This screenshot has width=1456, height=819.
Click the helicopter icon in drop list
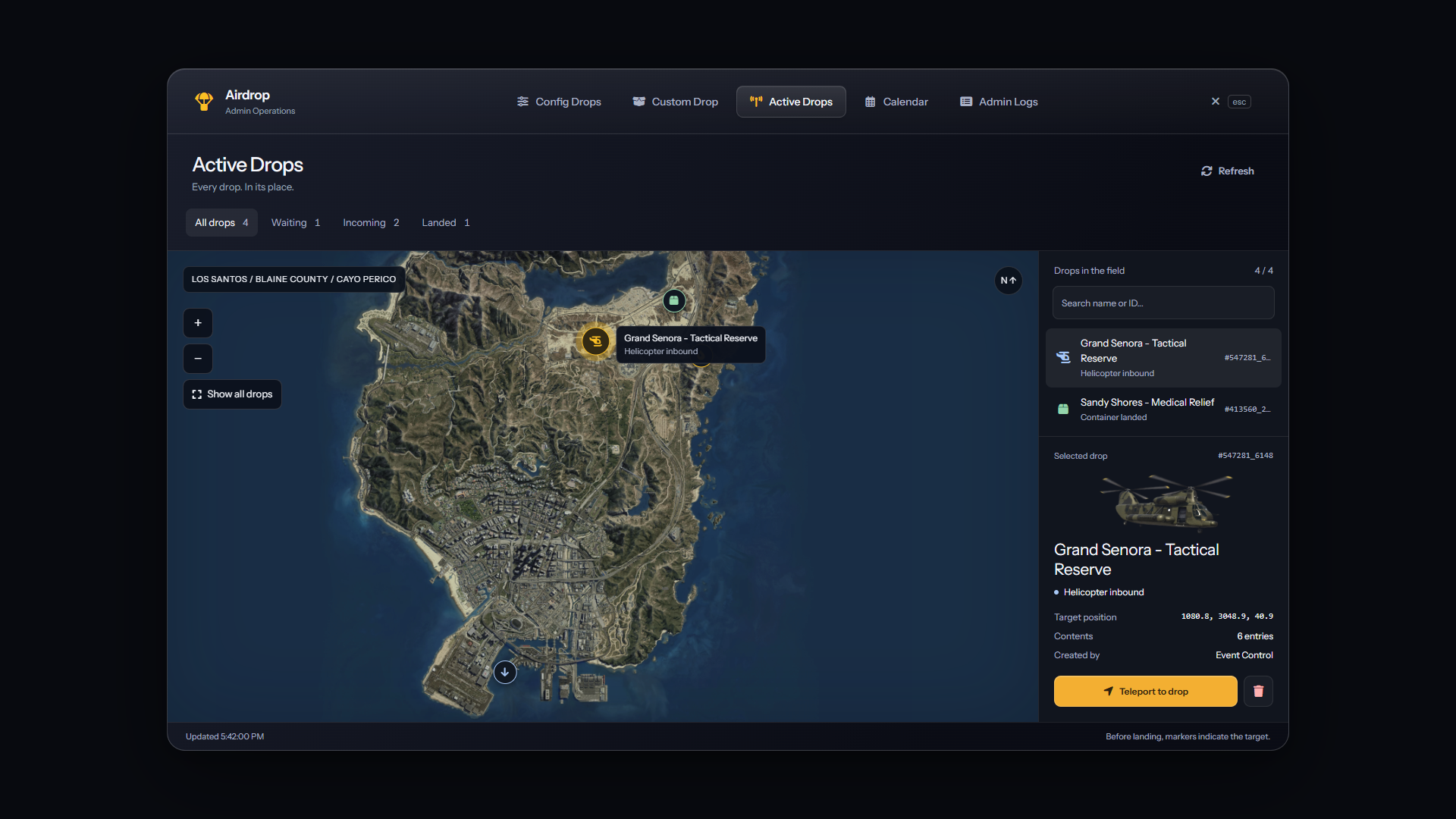click(x=1063, y=357)
